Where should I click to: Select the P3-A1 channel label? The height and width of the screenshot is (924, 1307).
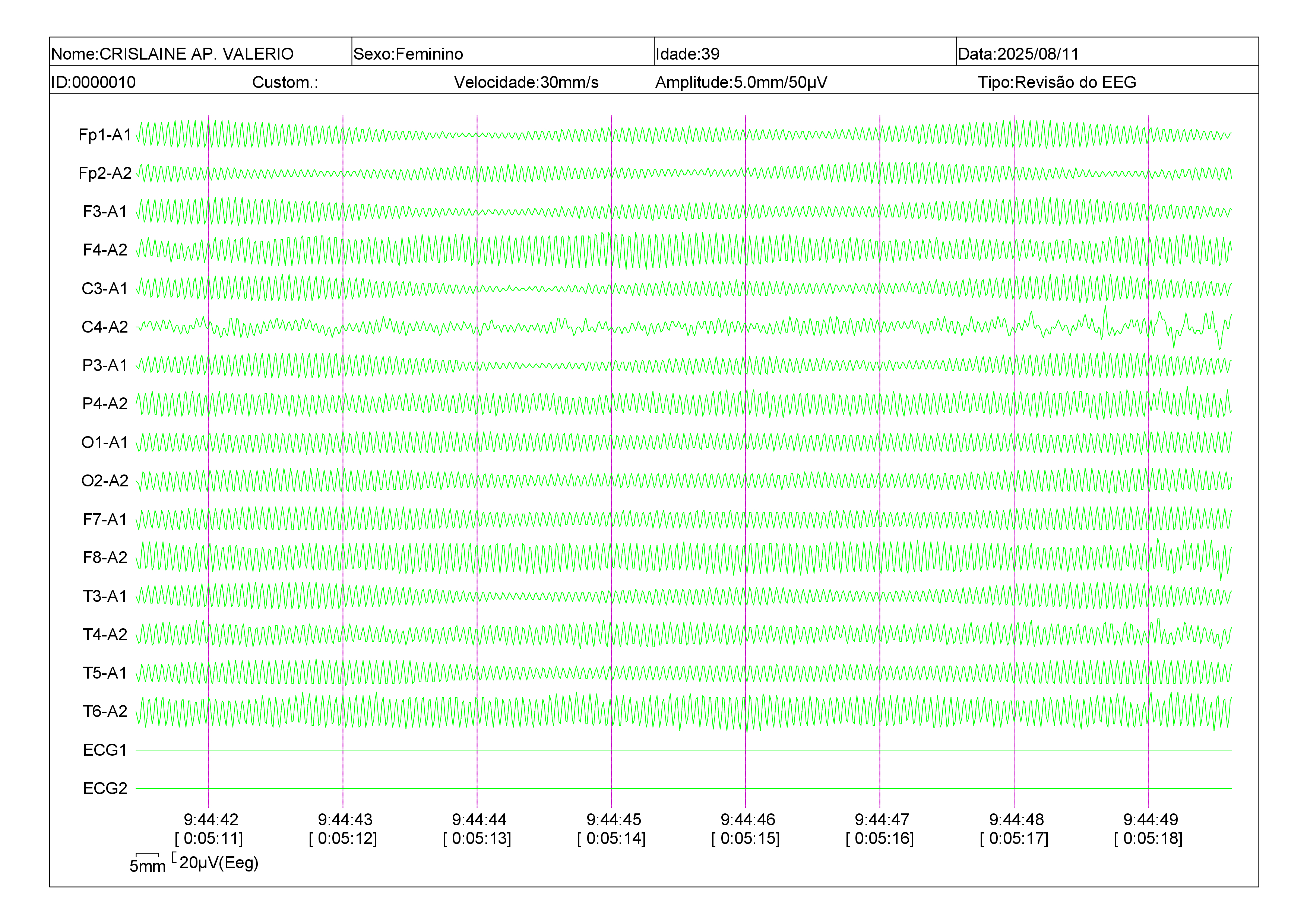(105, 365)
